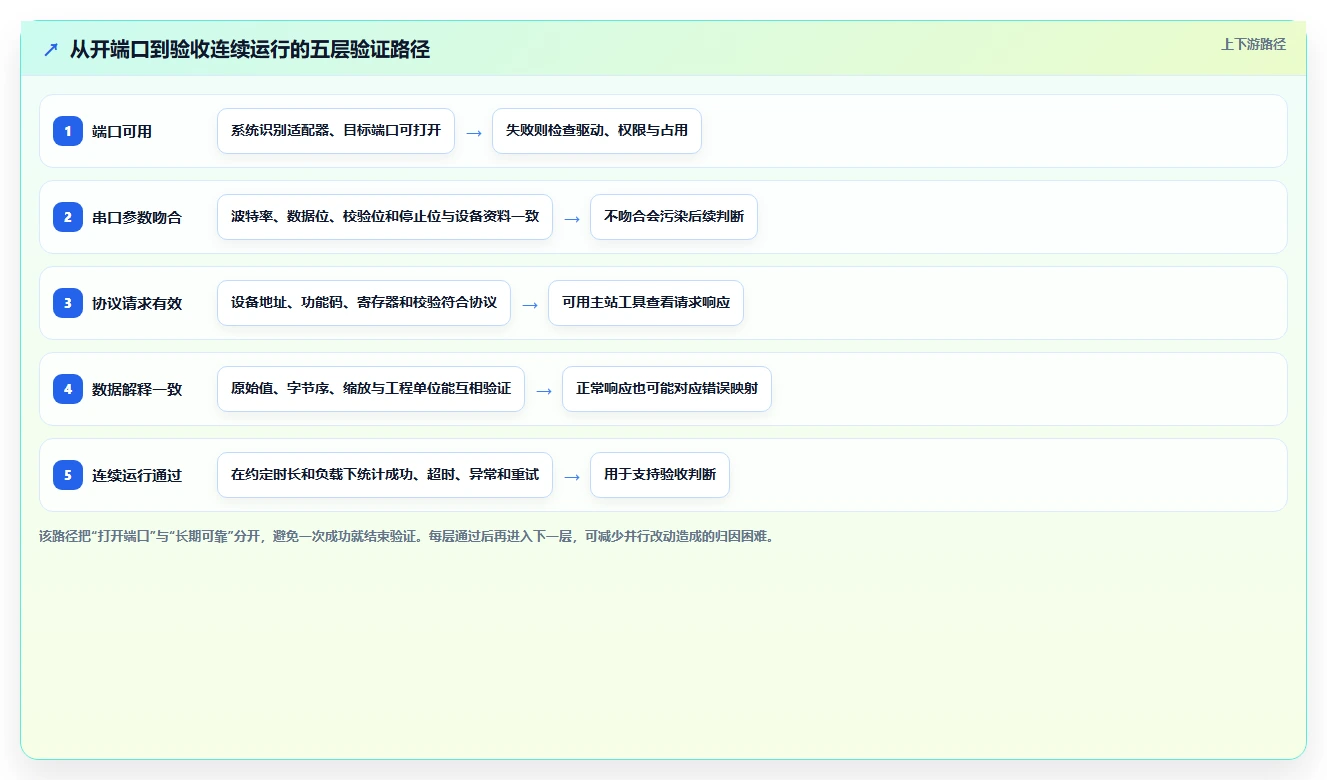Click the 波特率、数据位、校验位和停止位 chip

click(385, 217)
